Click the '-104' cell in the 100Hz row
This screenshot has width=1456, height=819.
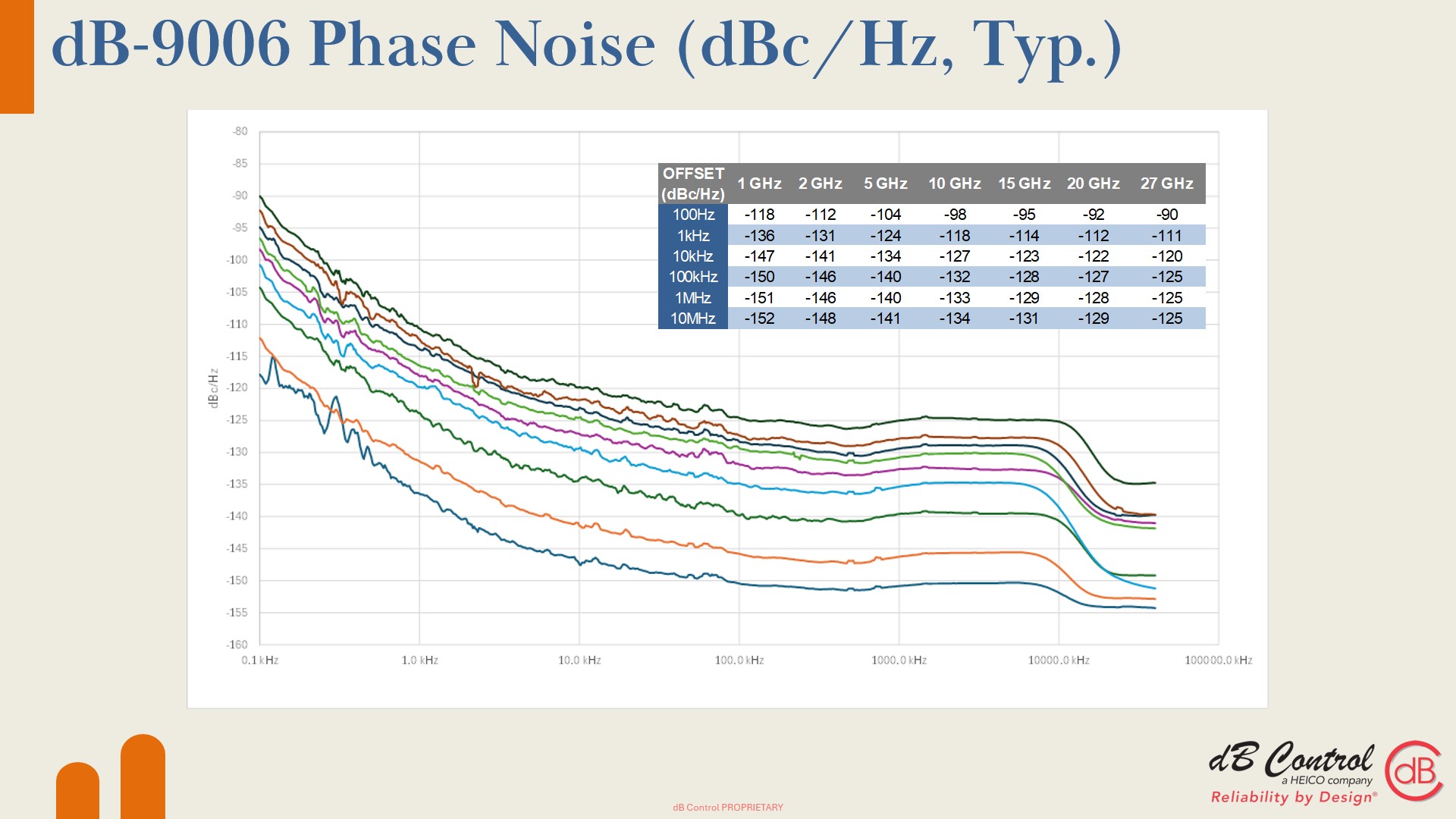[x=886, y=215]
